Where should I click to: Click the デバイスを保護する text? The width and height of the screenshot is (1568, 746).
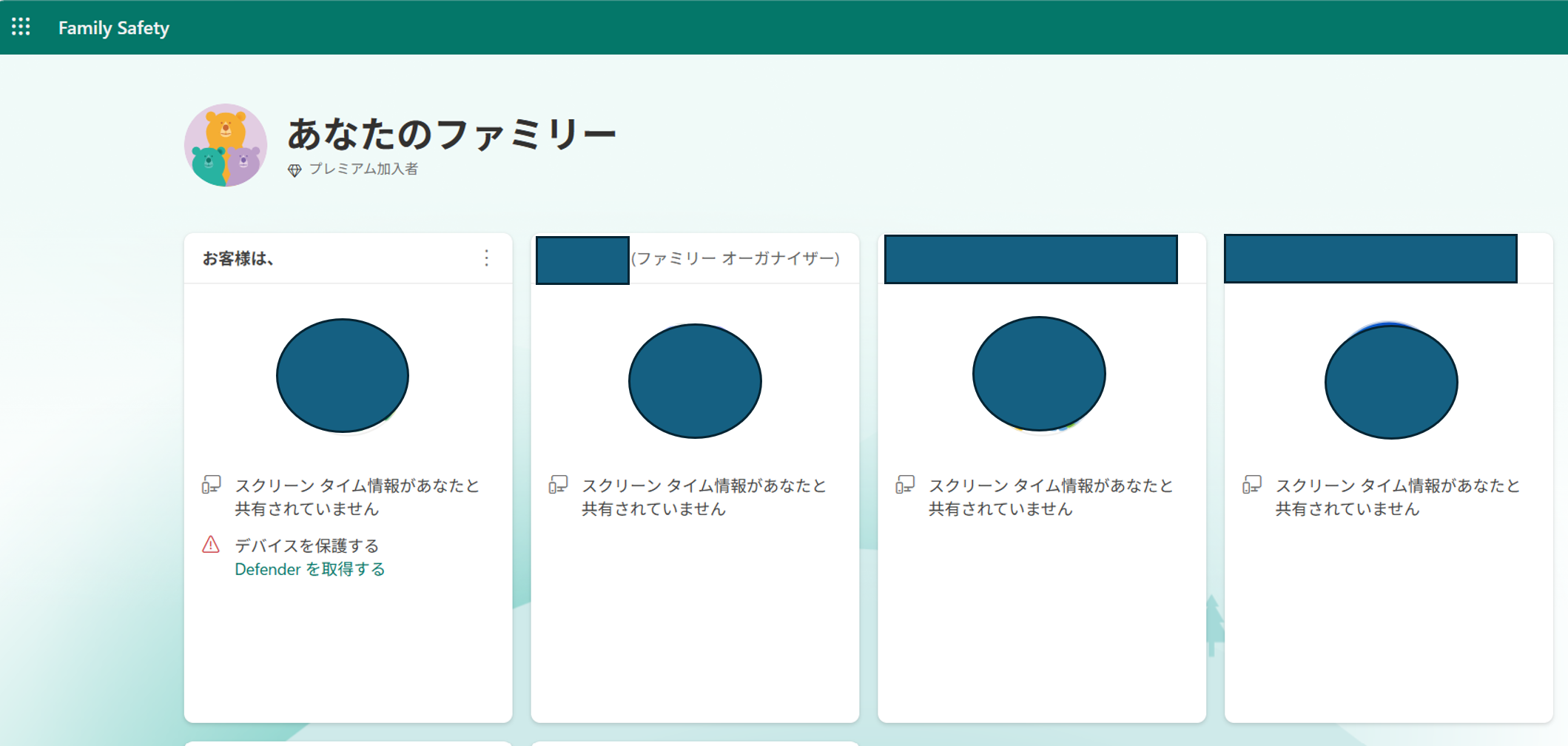(306, 546)
